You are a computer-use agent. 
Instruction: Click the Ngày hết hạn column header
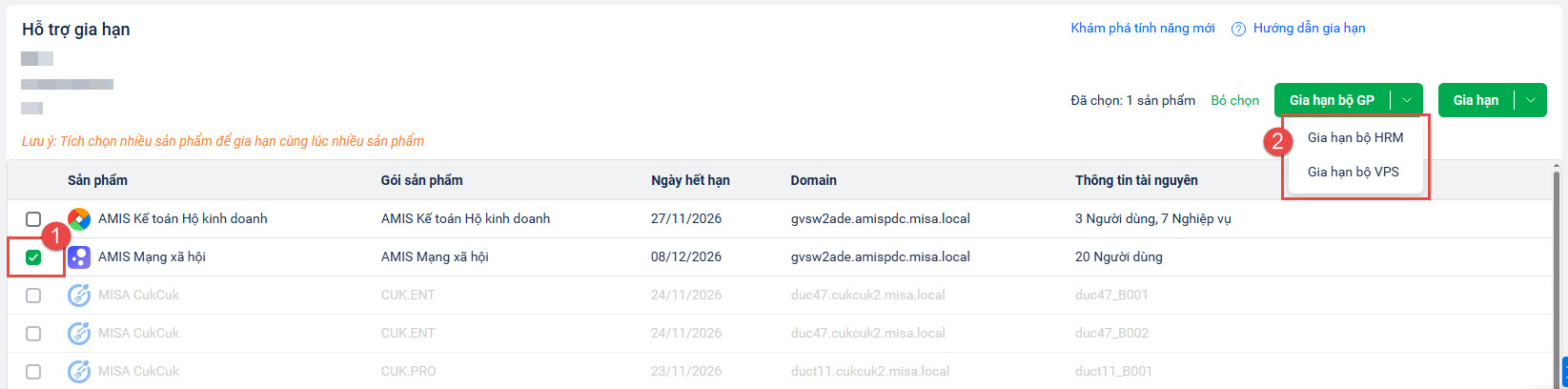click(x=690, y=180)
